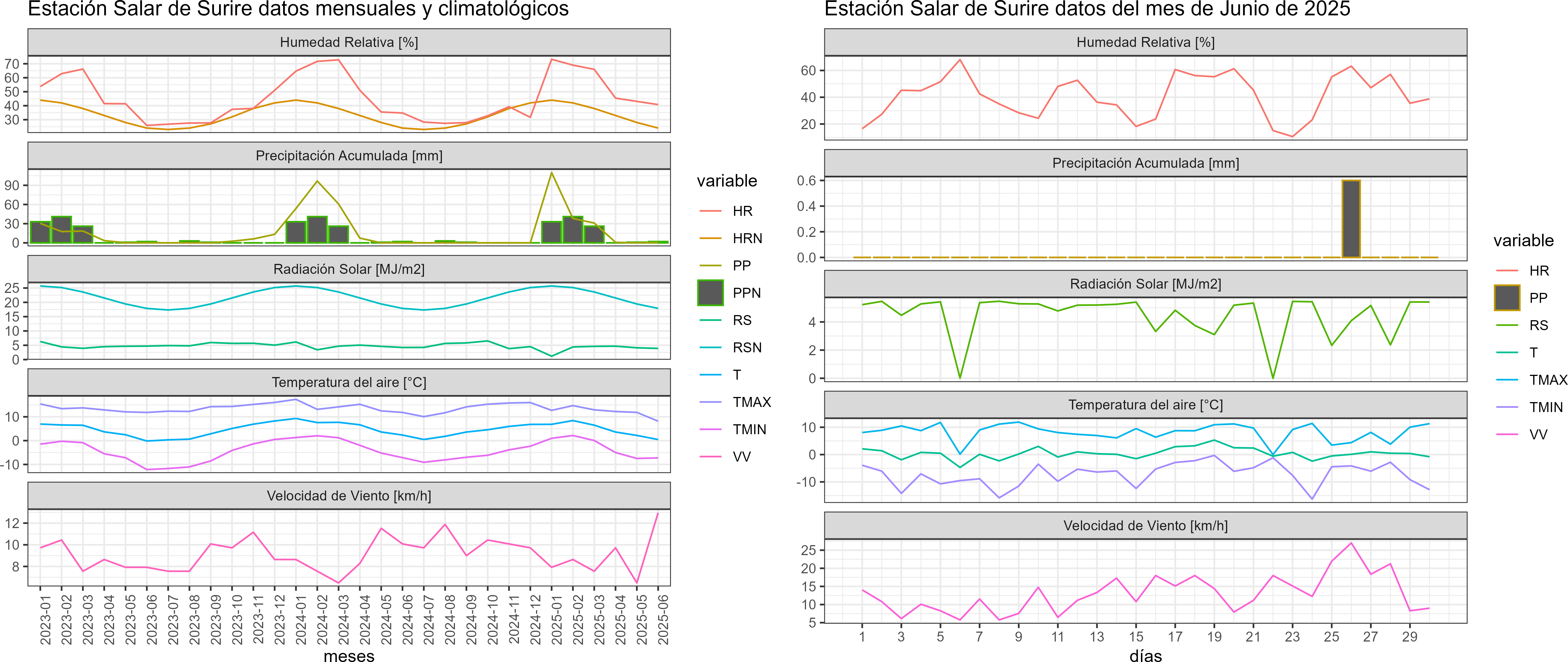The width and height of the screenshot is (1568, 662).
Task: Select 'Radiación Solar [MJ/m2]' header in June 2025 chart
Action: click(1145, 284)
